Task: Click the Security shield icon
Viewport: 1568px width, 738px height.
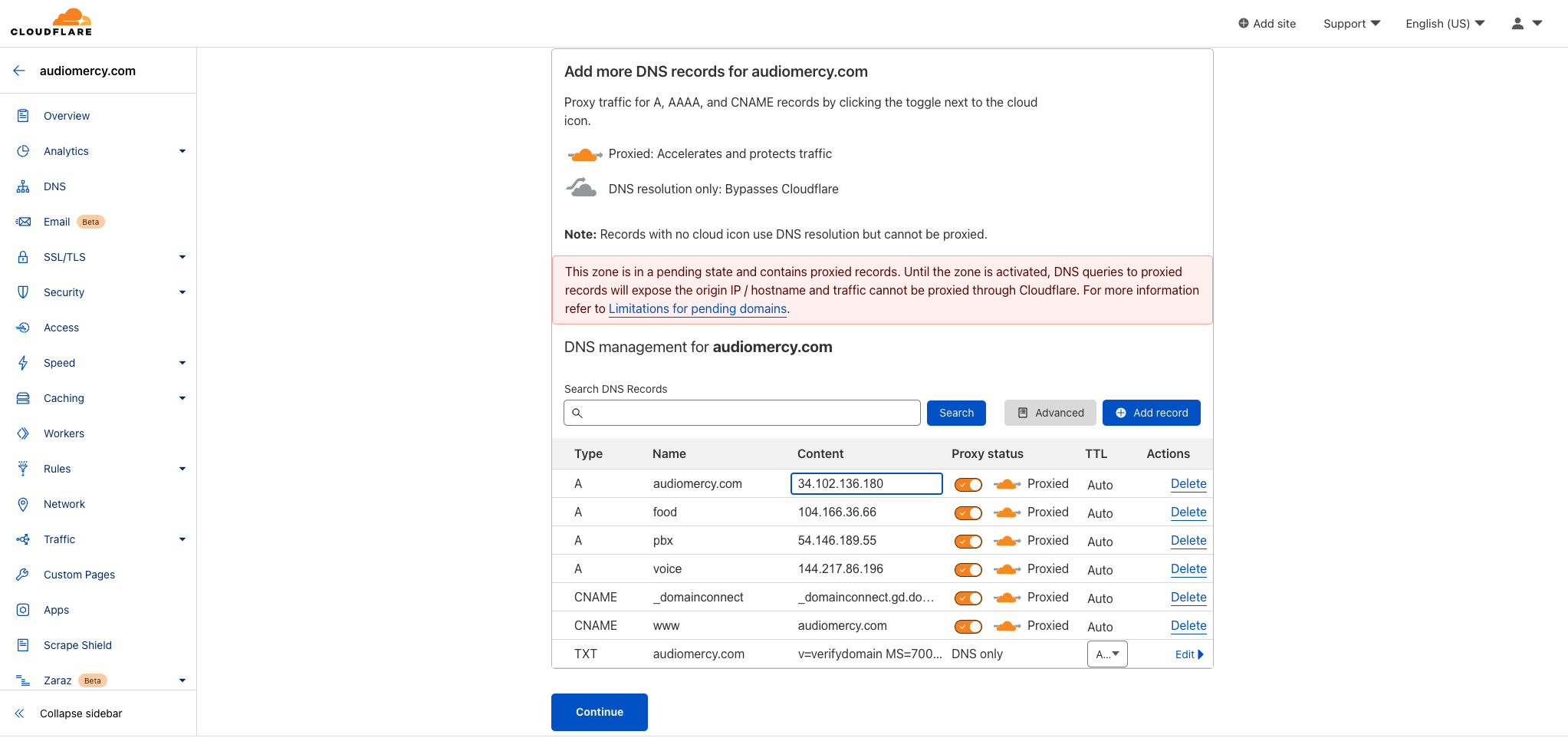Action: click(x=23, y=292)
